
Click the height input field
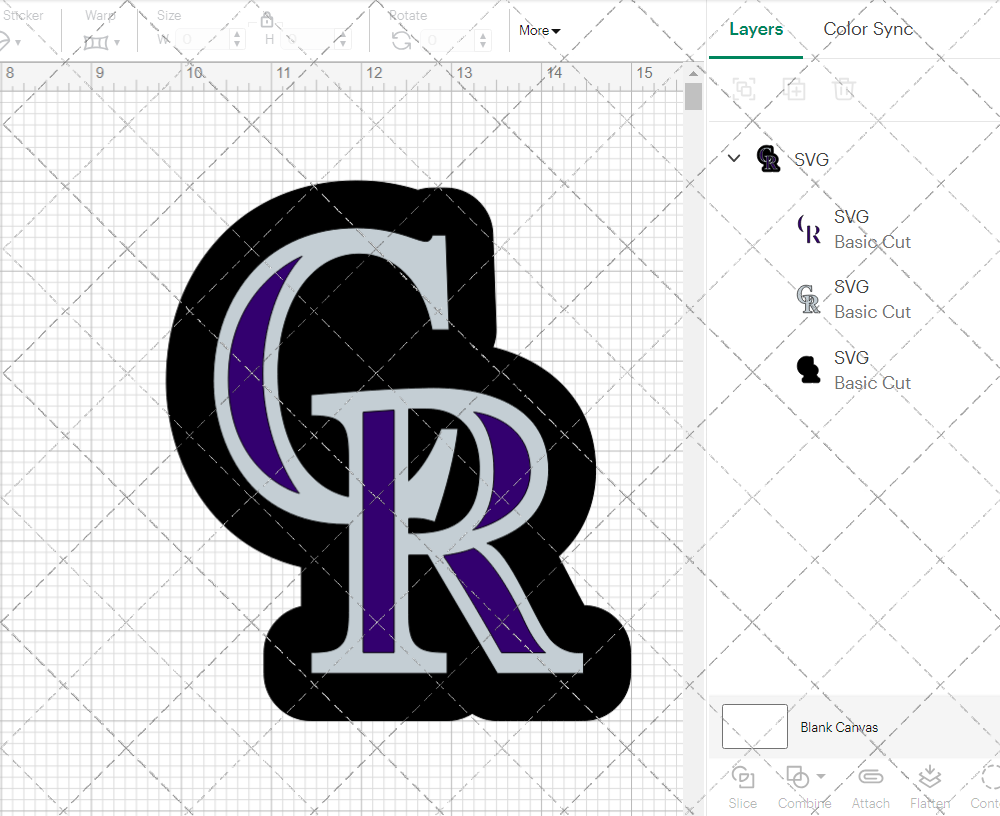[x=309, y=40]
